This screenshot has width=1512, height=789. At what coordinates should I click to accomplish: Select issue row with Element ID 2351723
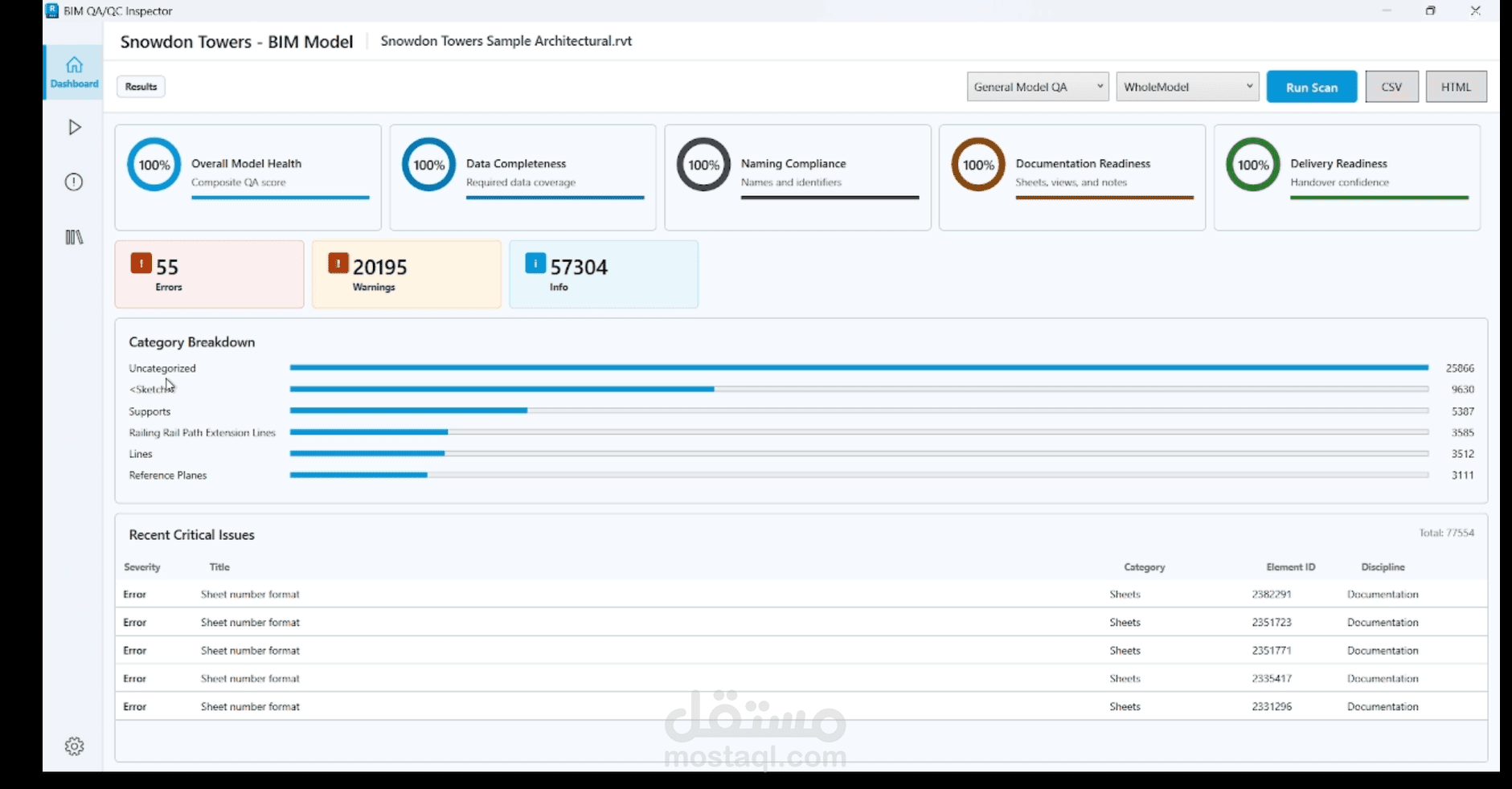click(x=801, y=623)
